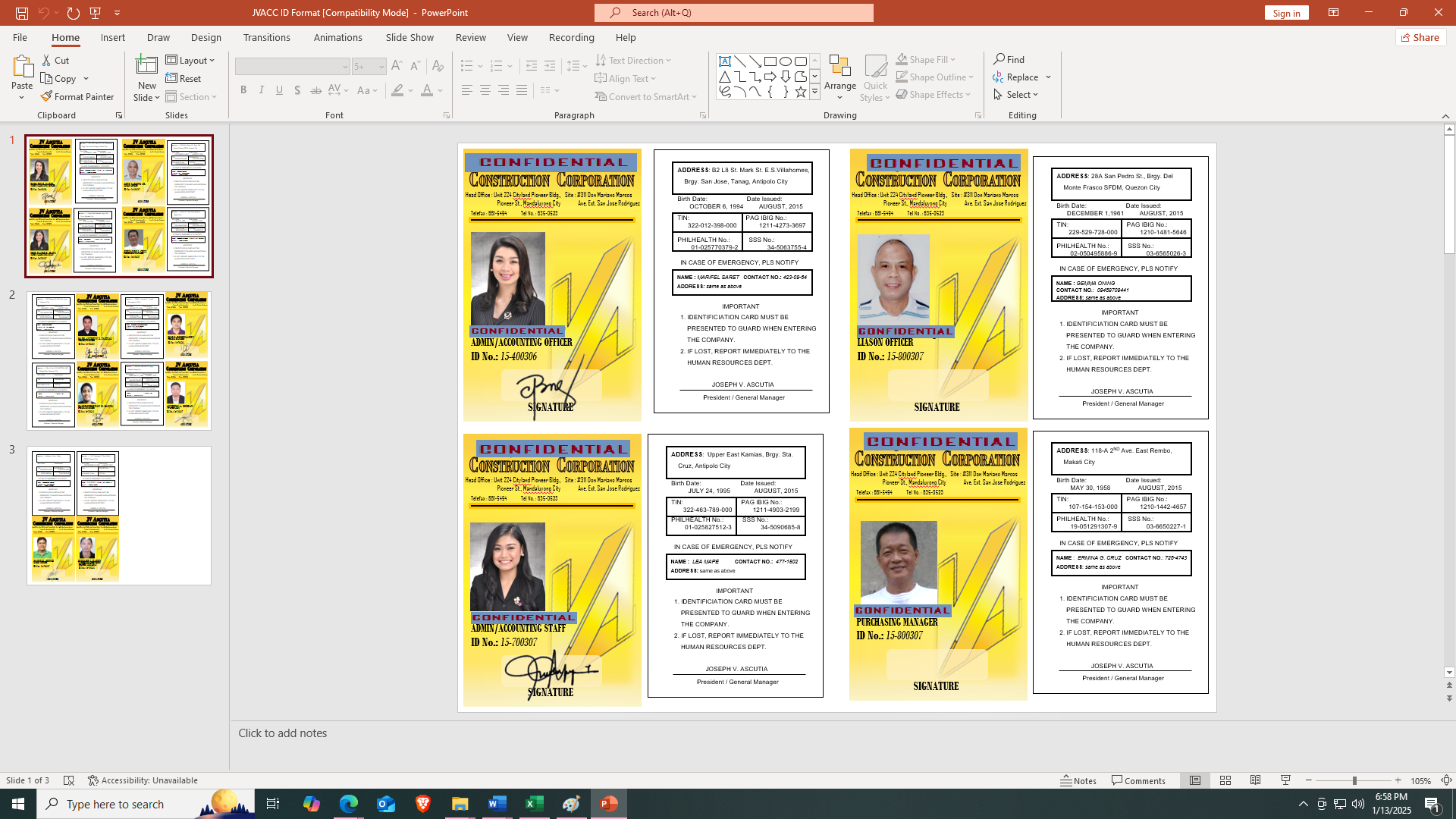Click the Share button
This screenshot has width=1456, height=819.
1420,37
